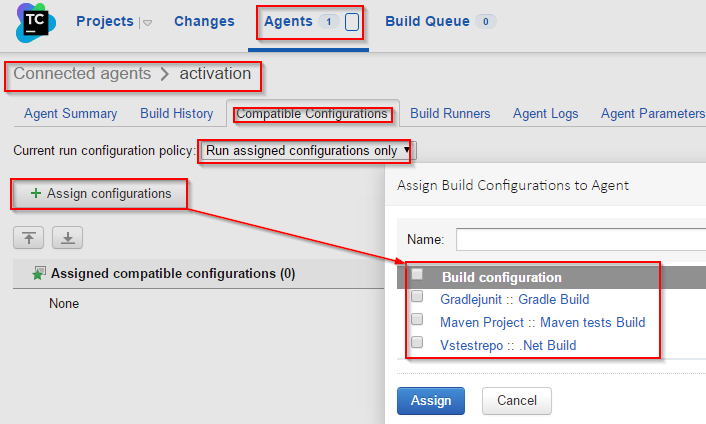Check the Maven tests Build checkbox

tap(417, 319)
